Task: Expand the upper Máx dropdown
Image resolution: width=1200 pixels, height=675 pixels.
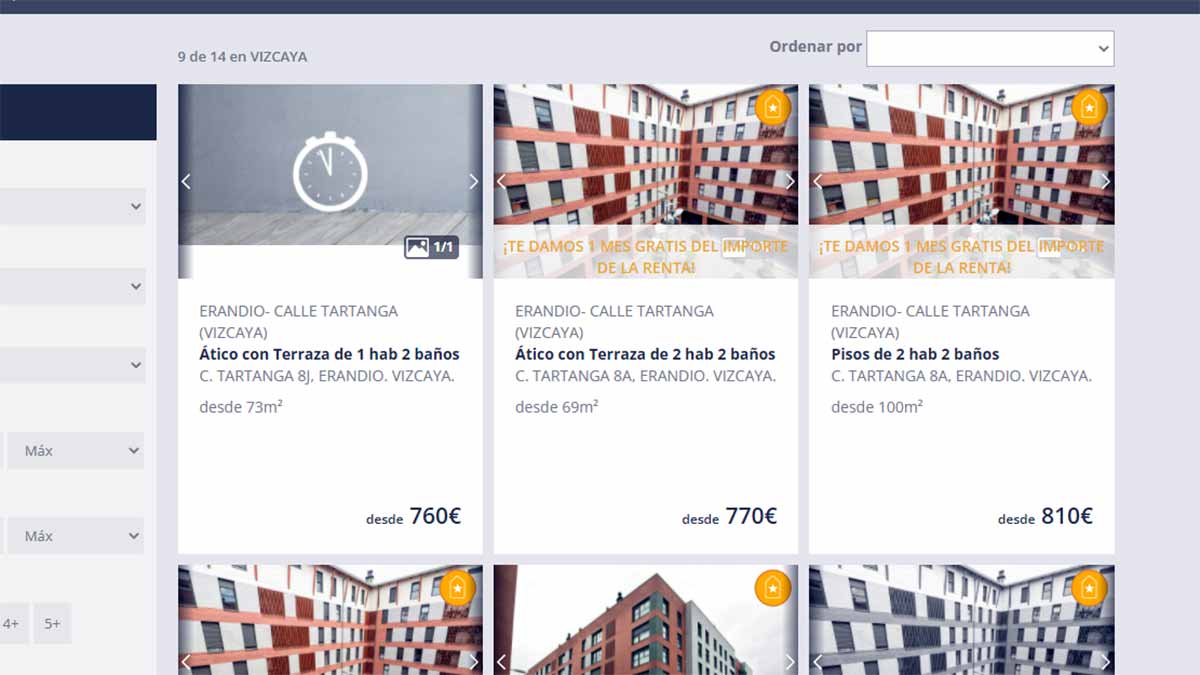Action: [x=75, y=451]
